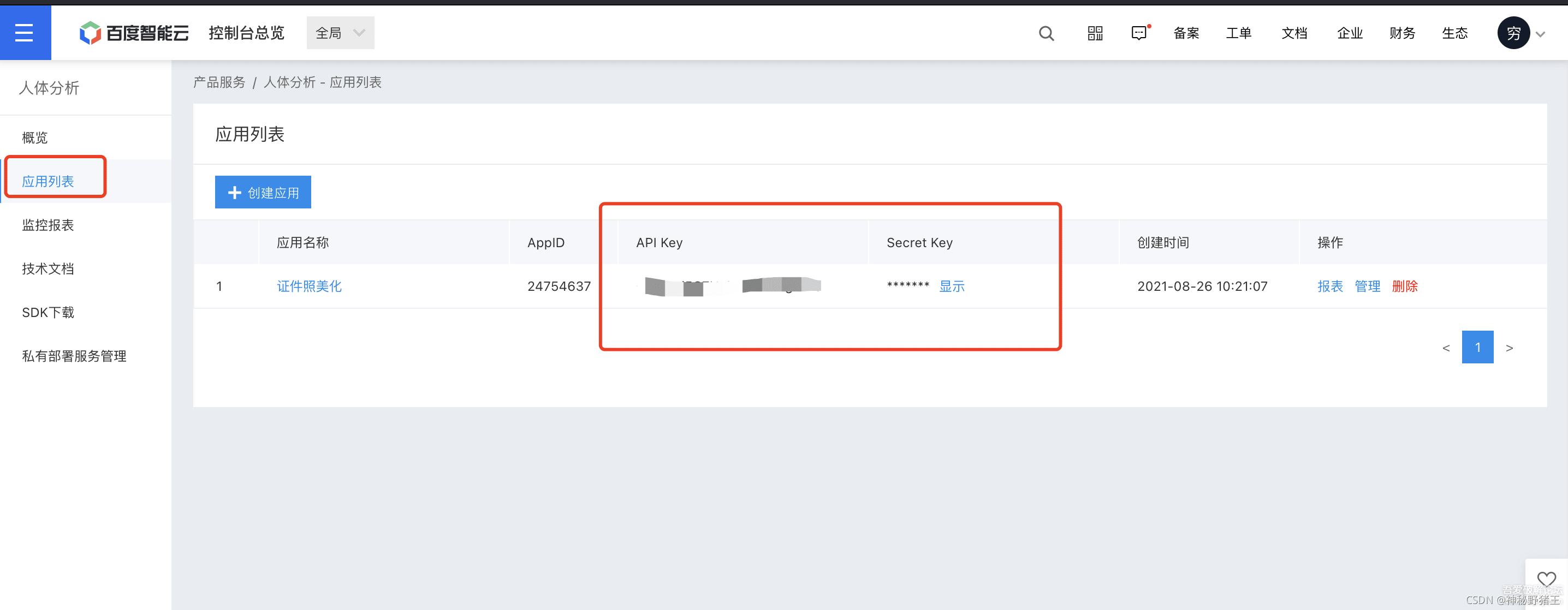
Task: Click the Baidu AI Cloud logo
Action: (x=134, y=33)
